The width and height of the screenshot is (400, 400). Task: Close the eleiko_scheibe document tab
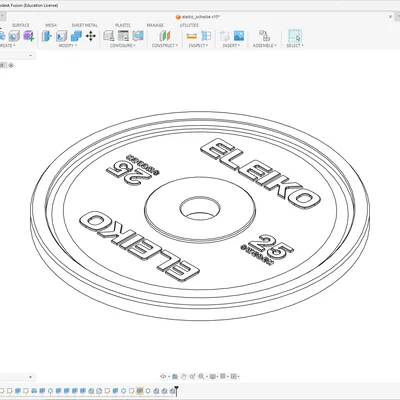pyautogui.click(x=391, y=16)
